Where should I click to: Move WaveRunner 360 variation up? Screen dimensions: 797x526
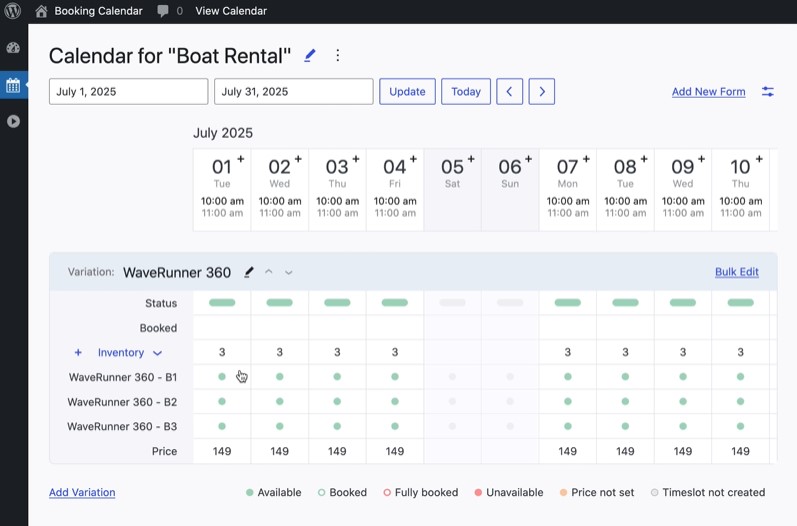point(269,272)
